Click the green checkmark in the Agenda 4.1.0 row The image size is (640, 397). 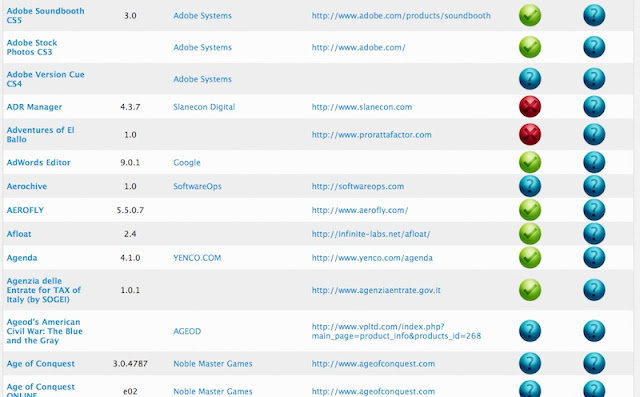tap(530, 257)
